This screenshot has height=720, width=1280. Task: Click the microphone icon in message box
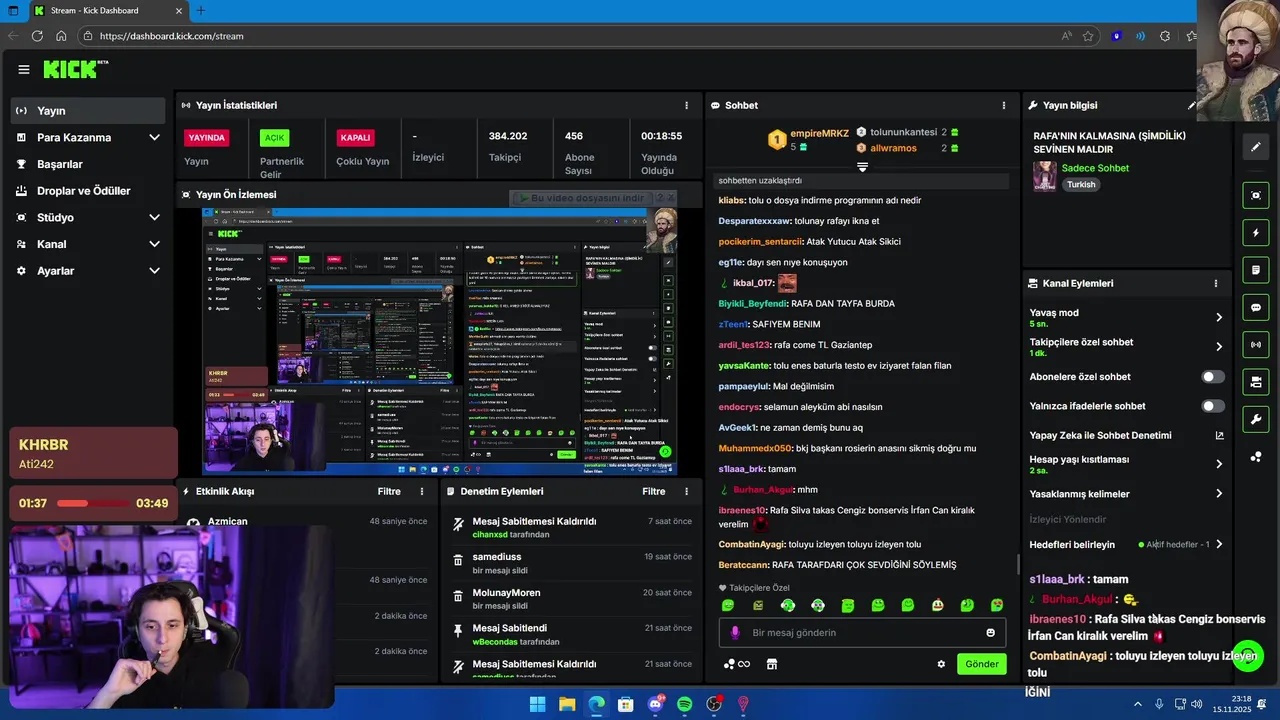735,632
